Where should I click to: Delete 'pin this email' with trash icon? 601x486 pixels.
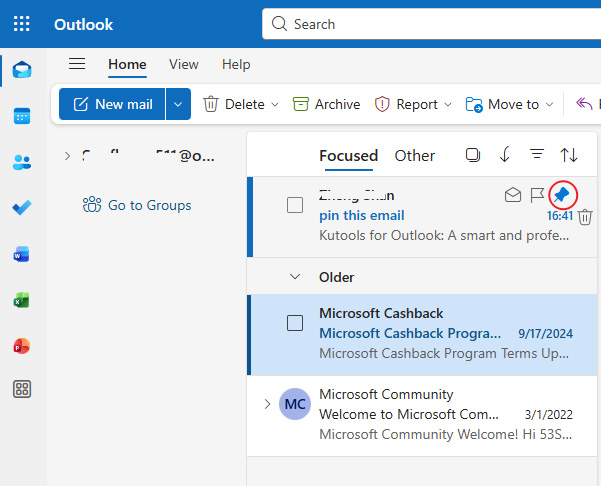[x=585, y=217]
